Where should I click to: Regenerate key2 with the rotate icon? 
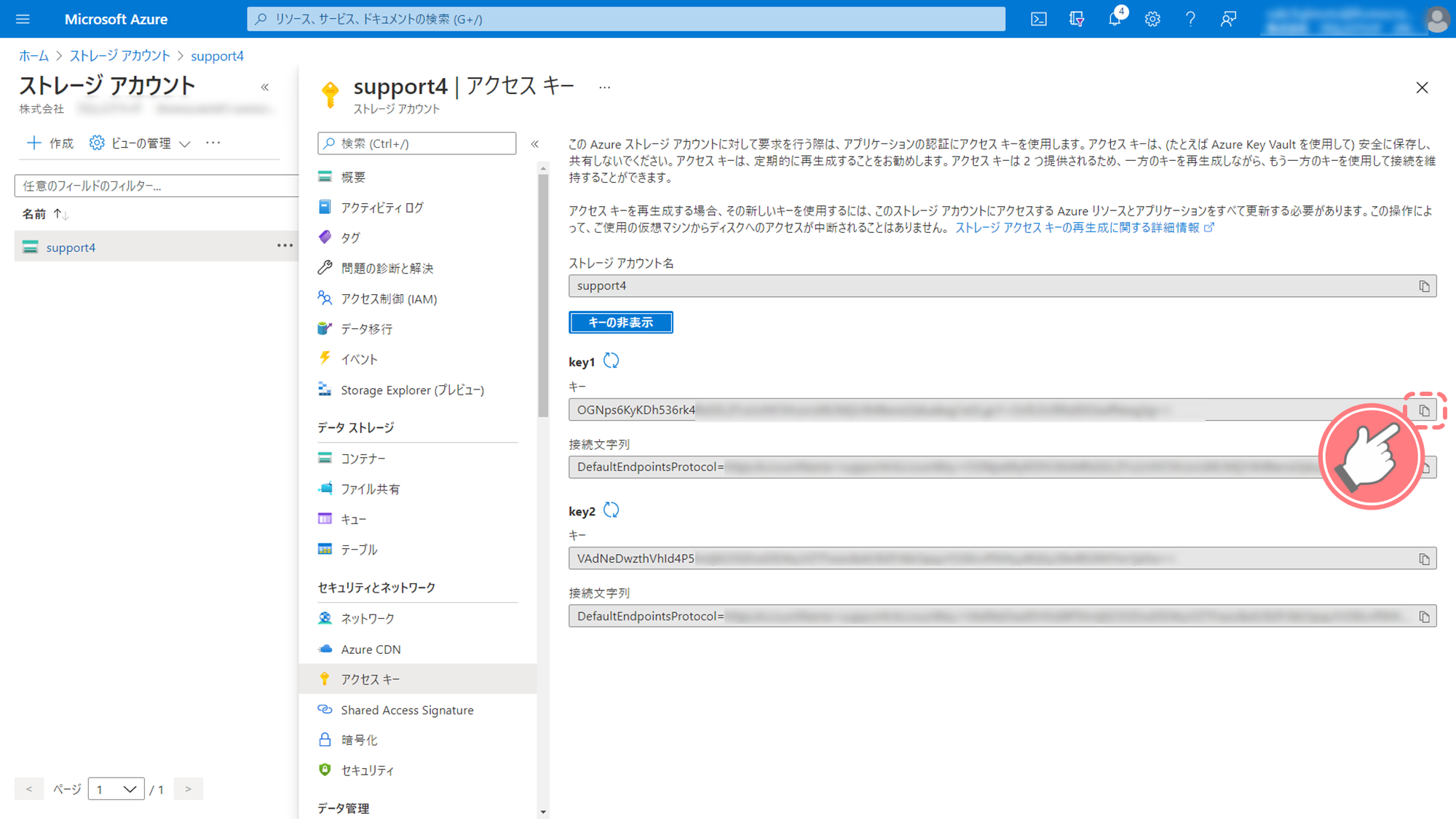pyautogui.click(x=611, y=510)
